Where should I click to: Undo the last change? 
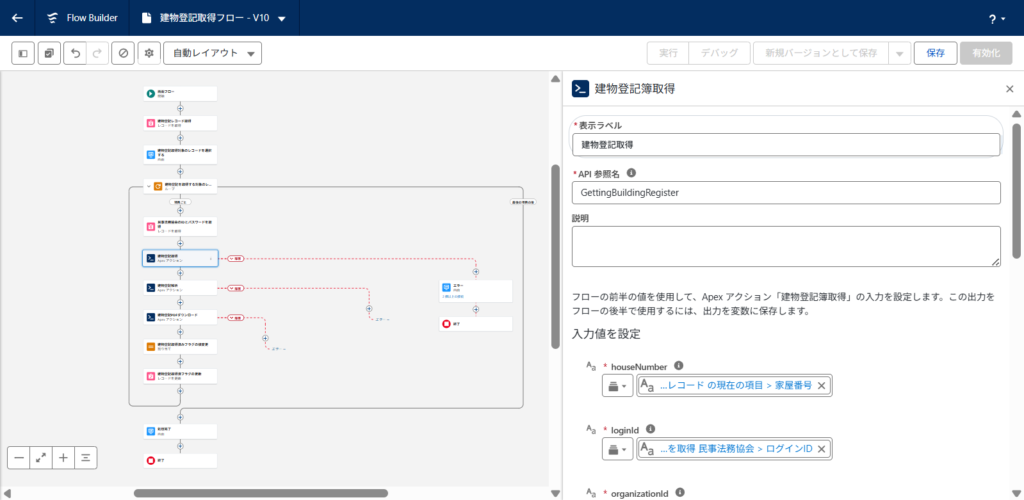[x=74, y=54]
